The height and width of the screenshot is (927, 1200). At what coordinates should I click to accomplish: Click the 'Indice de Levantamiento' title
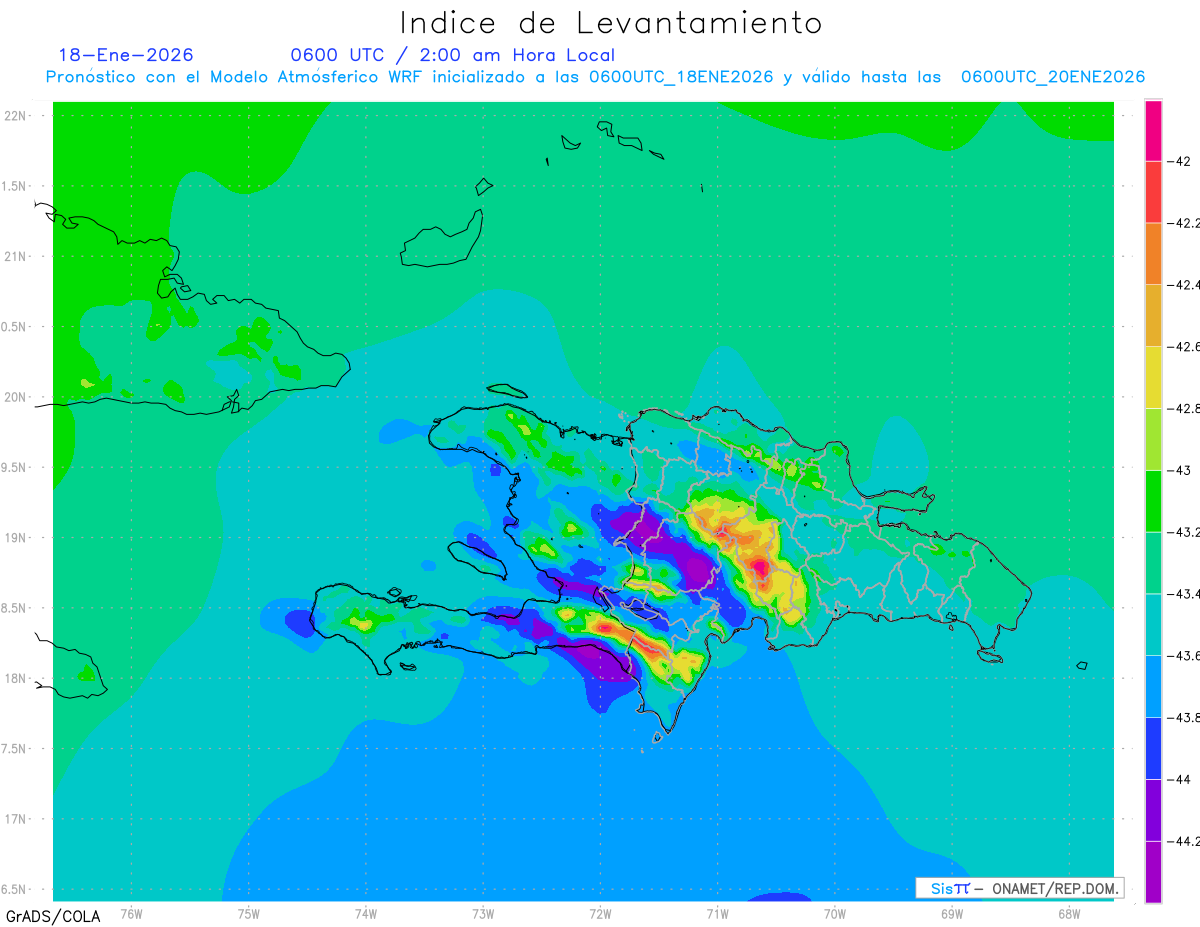click(611, 22)
